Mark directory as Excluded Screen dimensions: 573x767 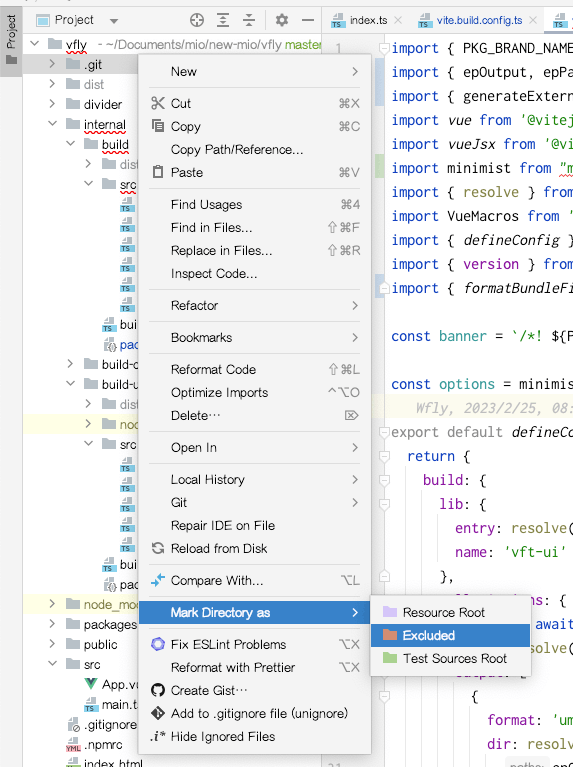pyautogui.click(x=450, y=635)
